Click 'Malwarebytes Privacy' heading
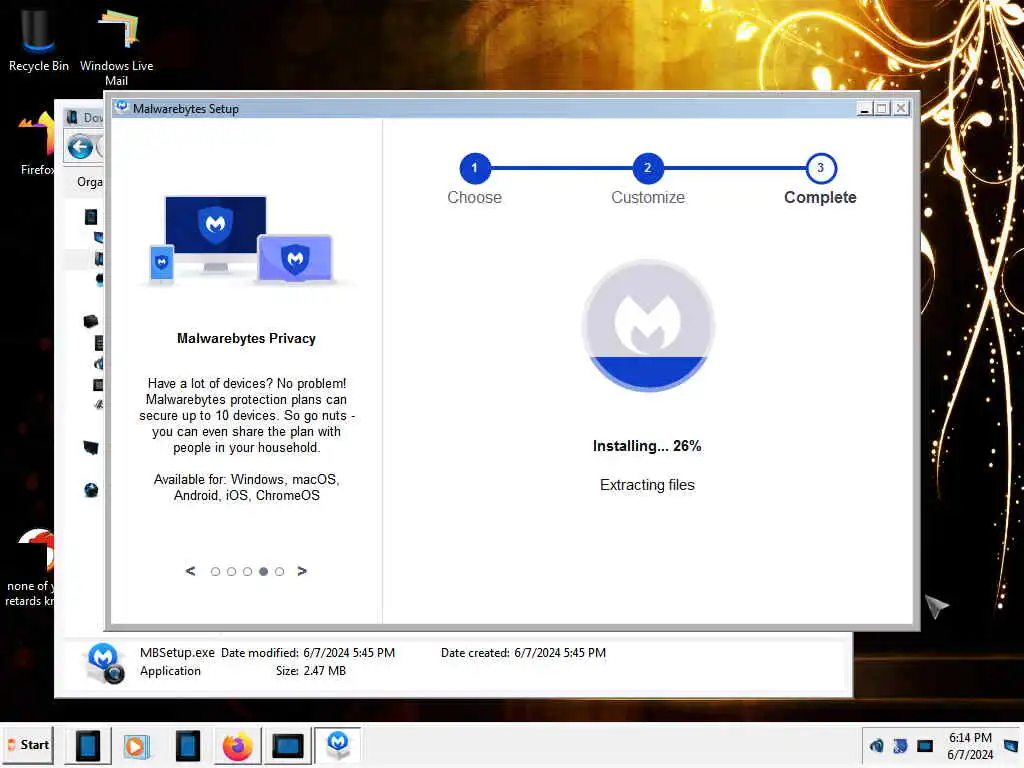The image size is (1024, 768). click(x=246, y=338)
